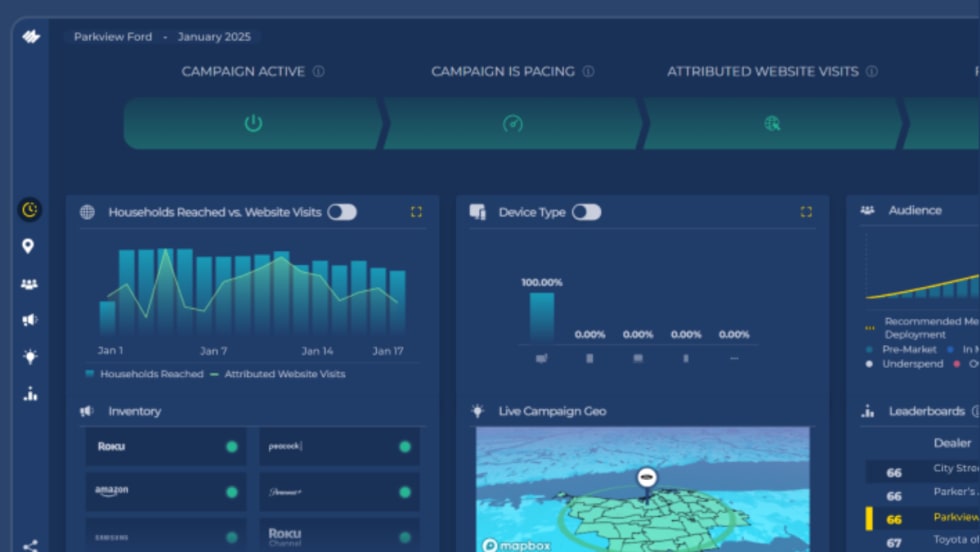This screenshot has width=980, height=552.
Task: Click the Recommended Media Deployment legend entry
Action: click(x=922, y=328)
